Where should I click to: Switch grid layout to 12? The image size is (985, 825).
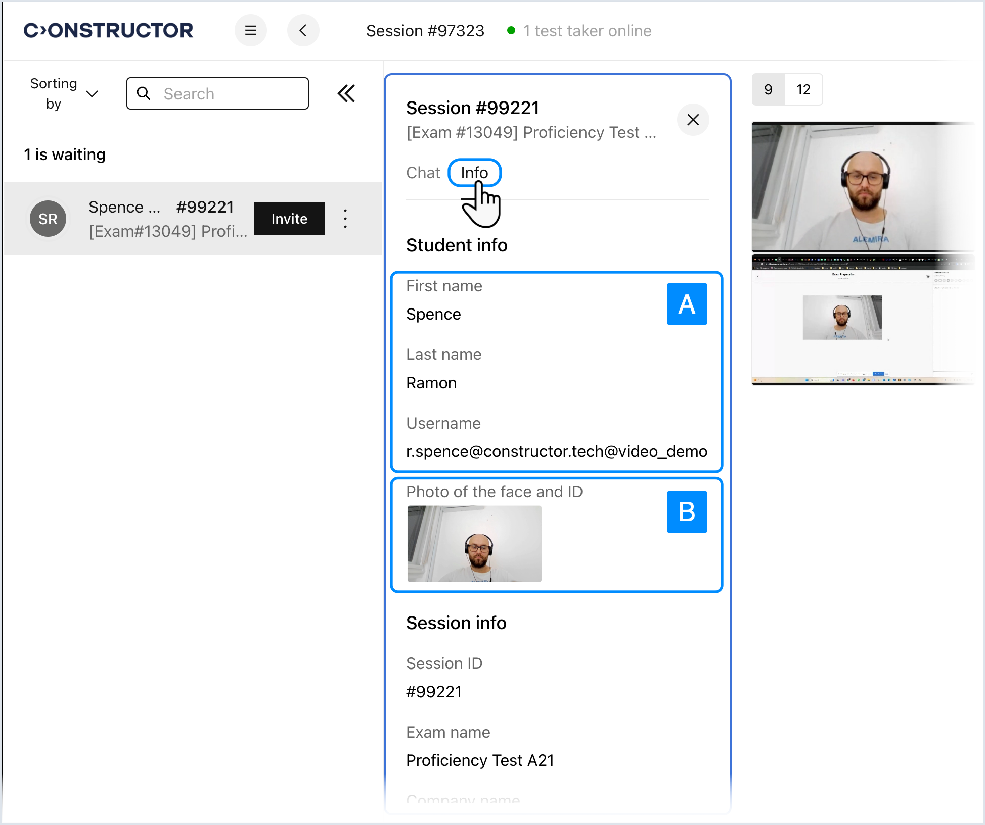coord(803,90)
